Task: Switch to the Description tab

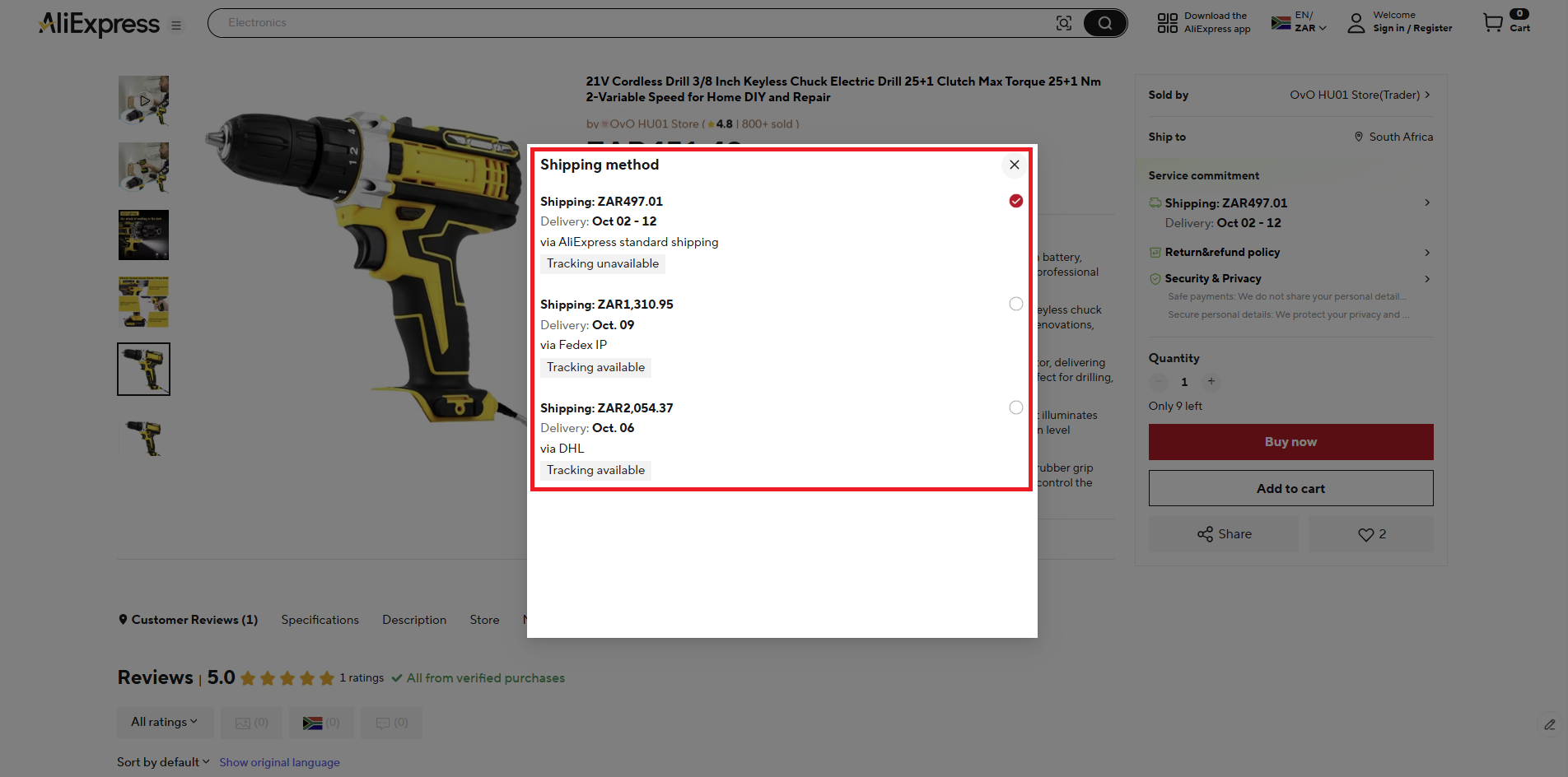Action: (413, 620)
